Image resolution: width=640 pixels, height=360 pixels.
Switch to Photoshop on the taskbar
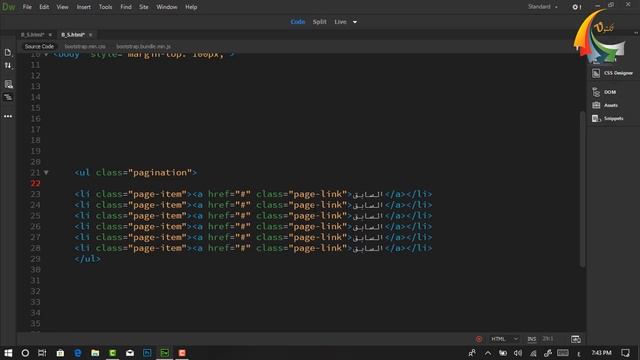(147, 353)
